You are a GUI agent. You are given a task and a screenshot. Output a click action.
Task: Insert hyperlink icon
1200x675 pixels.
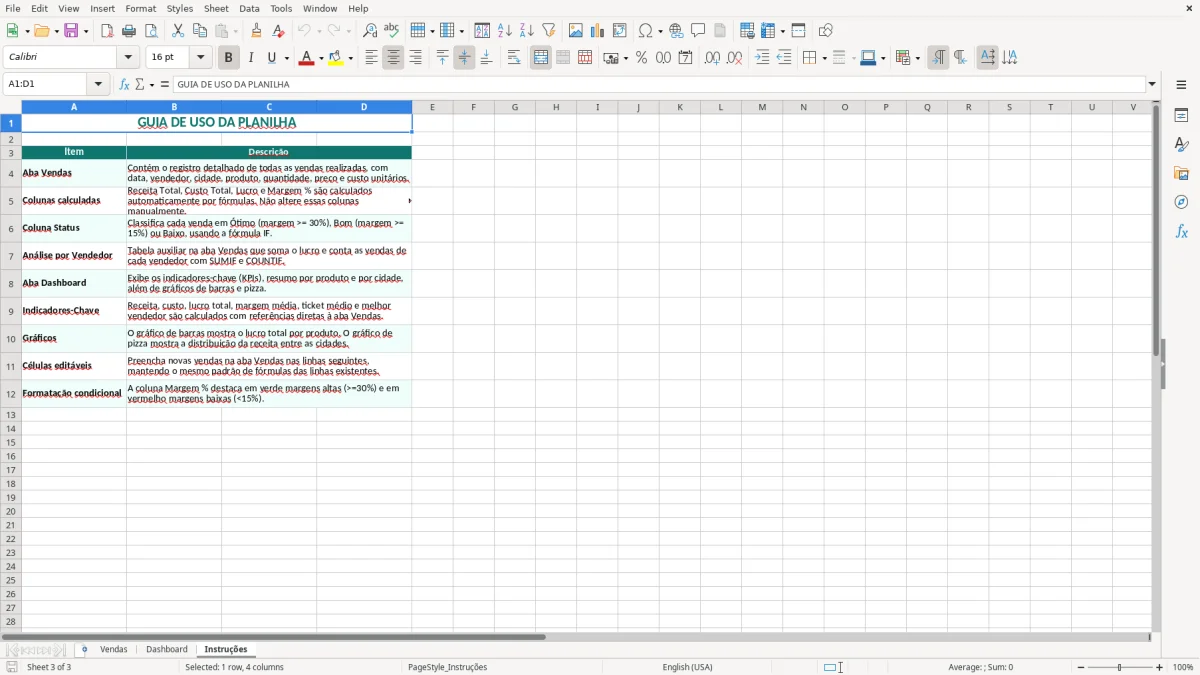point(676,31)
